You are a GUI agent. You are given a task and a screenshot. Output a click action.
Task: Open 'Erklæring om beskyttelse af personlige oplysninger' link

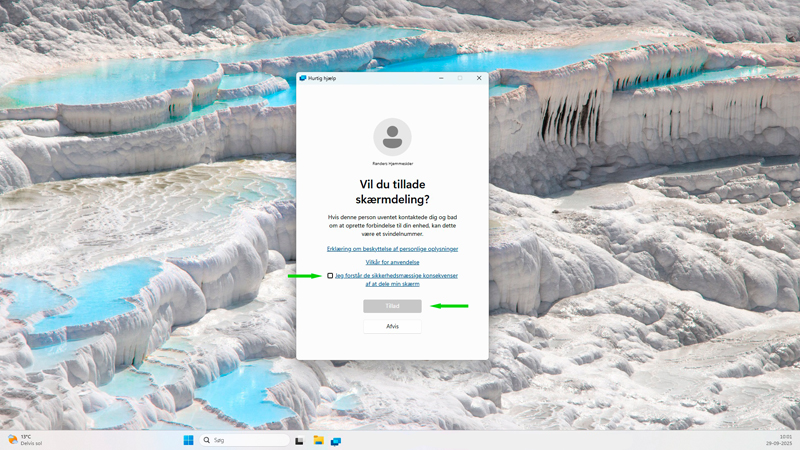point(392,249)
